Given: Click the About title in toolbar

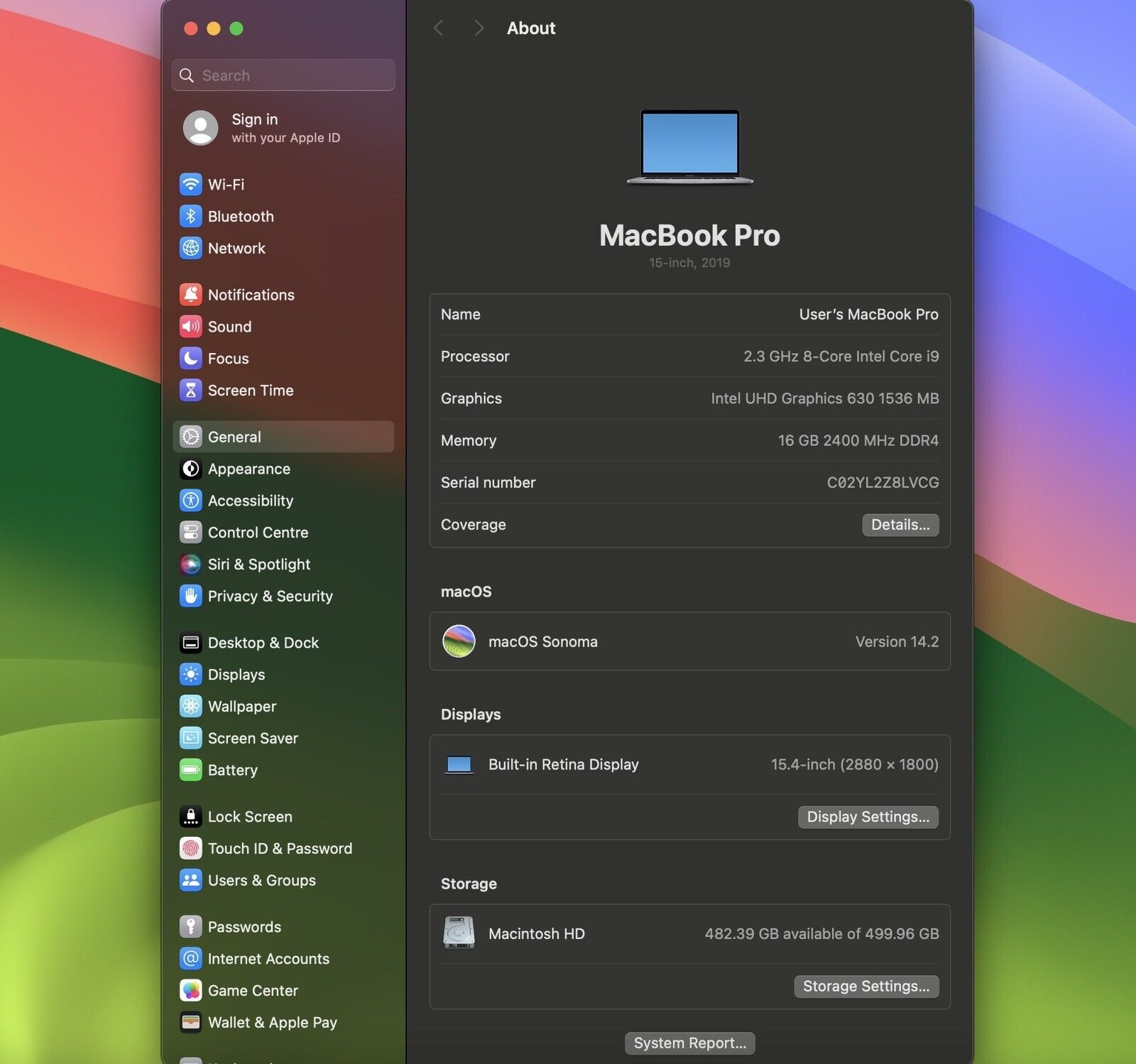Looking at the screenshot, I should pos(531,28).
